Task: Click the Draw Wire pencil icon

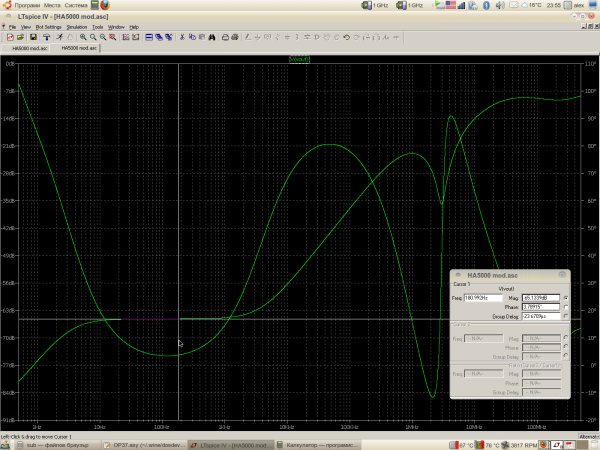Action: coord(248,37)
